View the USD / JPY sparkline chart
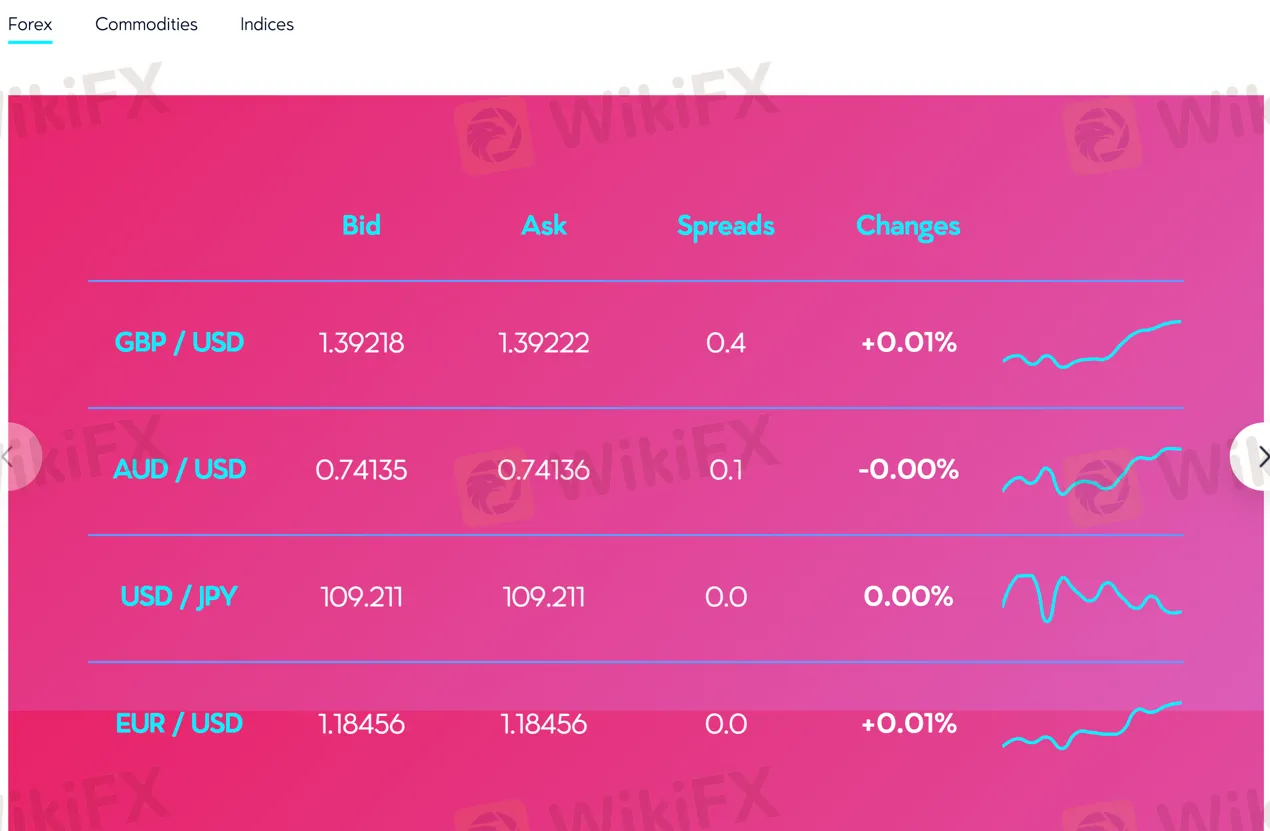 tap(1092, 597)
